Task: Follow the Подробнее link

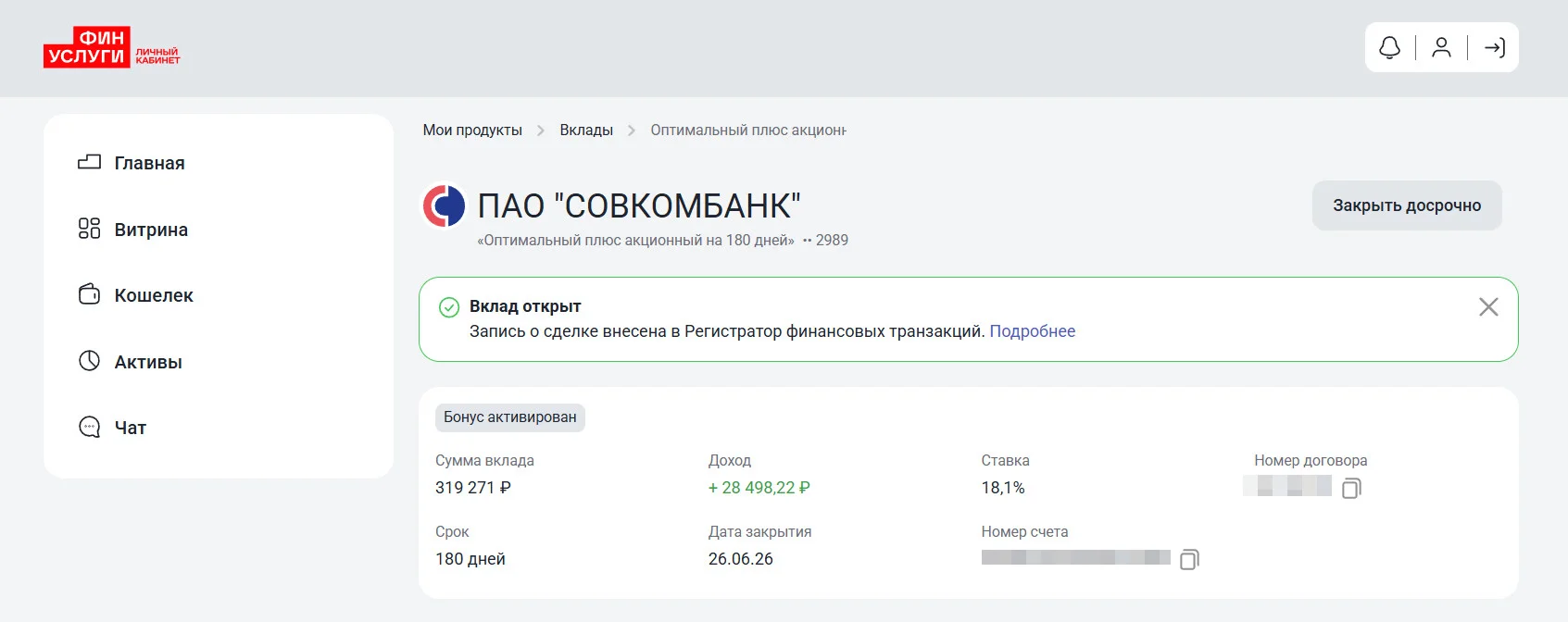Action: [1033, 331]
